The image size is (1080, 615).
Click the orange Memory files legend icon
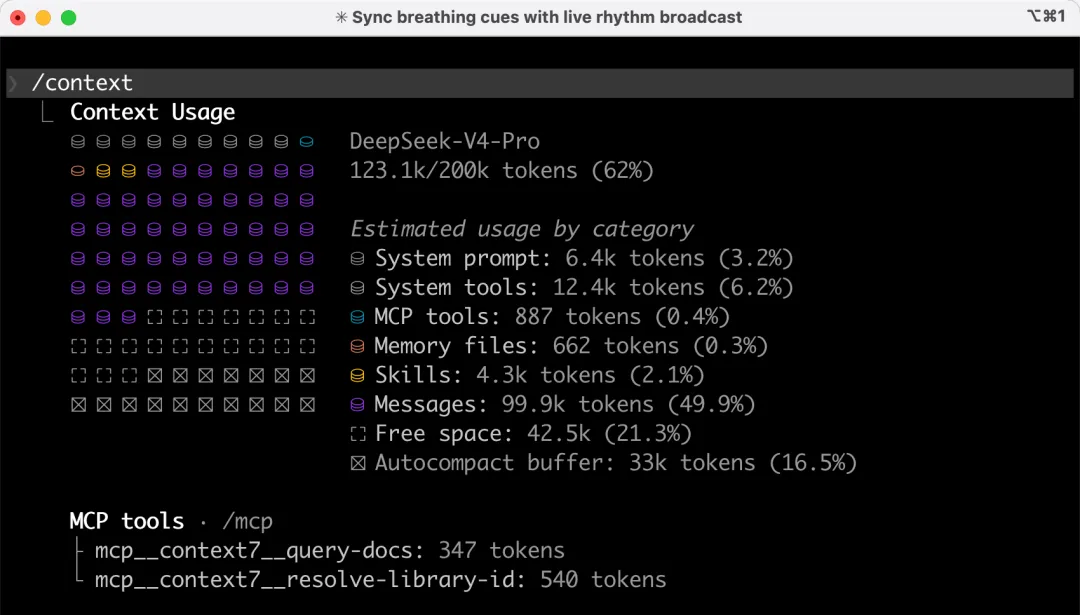click(357, 346)
